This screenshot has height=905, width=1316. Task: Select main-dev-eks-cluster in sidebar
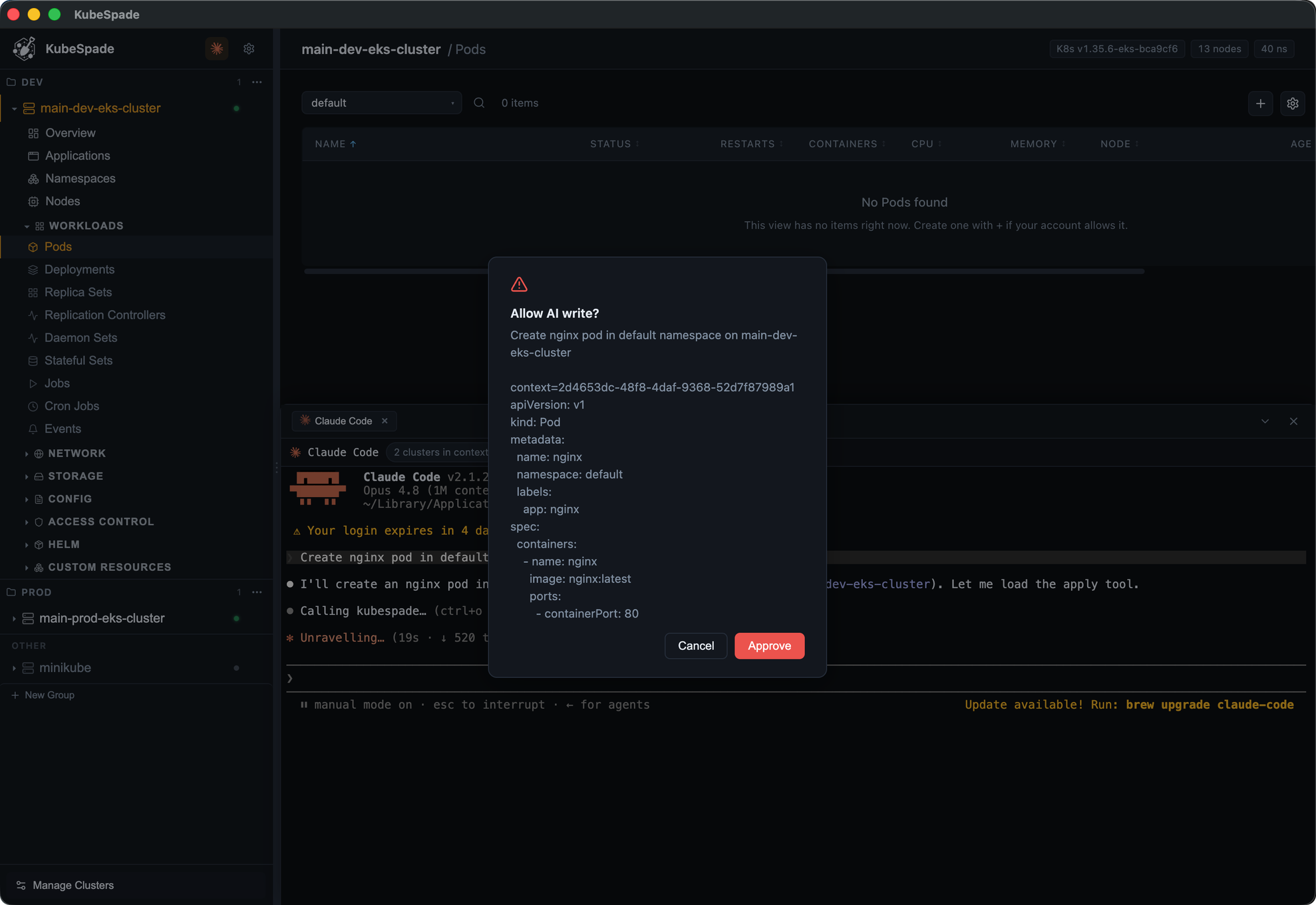coord(100,108)
